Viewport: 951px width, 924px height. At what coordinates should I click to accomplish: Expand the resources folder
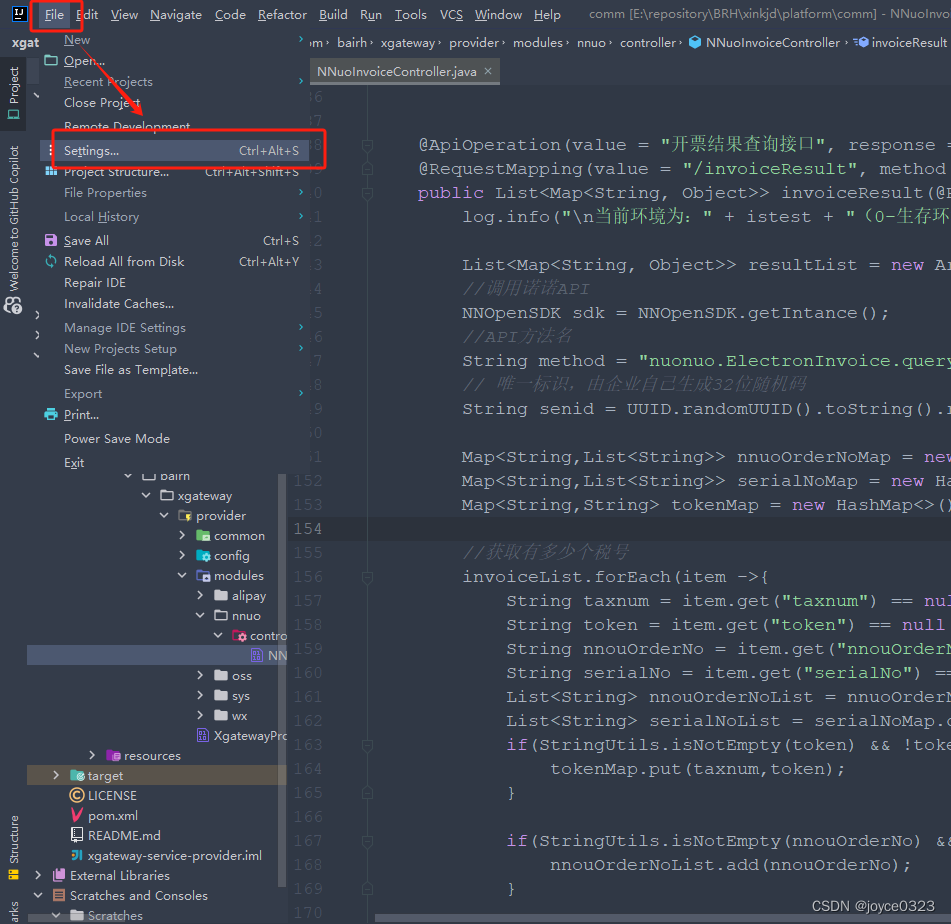pyautogui.click(x=92, y=755)
